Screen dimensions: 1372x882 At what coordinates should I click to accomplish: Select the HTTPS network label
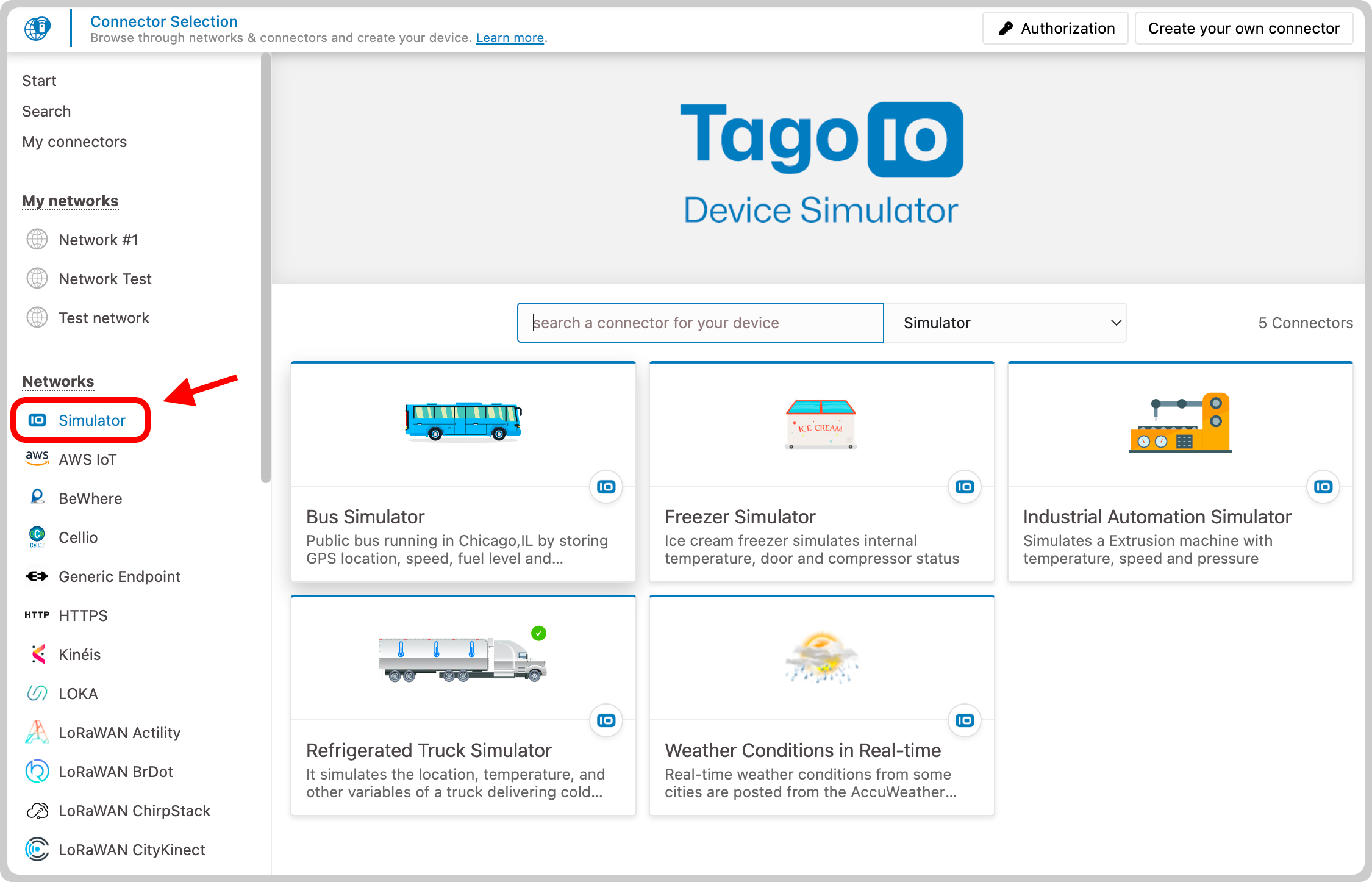pos(83,615)
